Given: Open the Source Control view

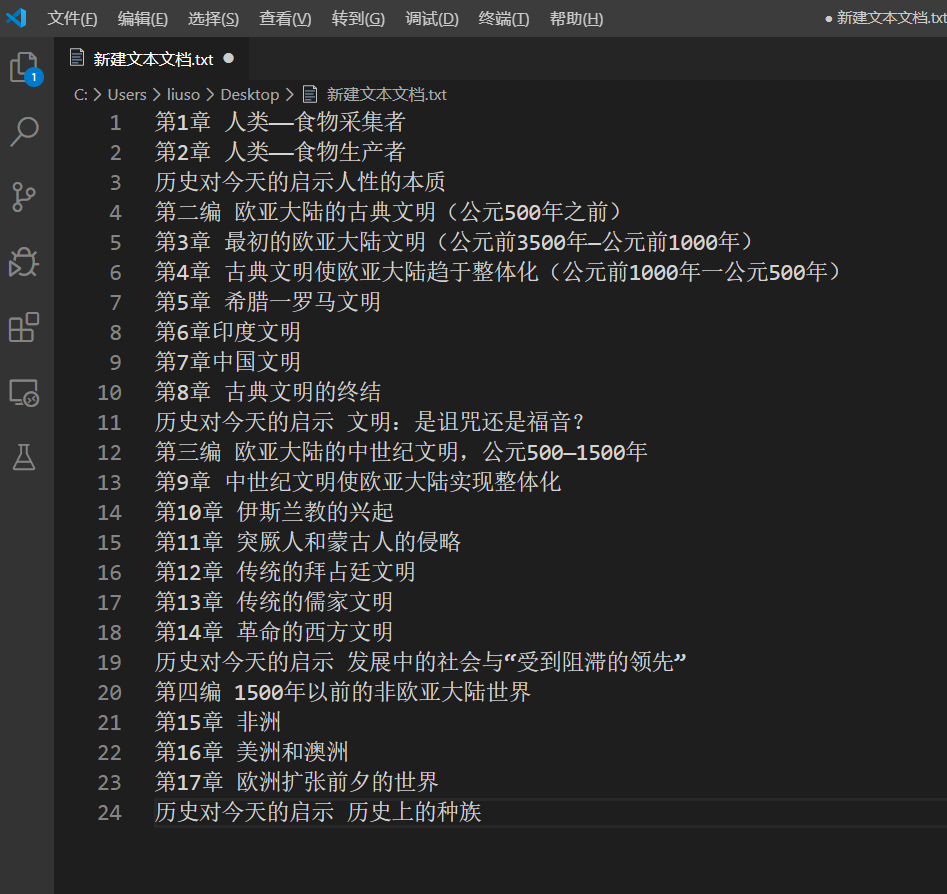Looking at the screenshot, I should (x=24, y=197).
